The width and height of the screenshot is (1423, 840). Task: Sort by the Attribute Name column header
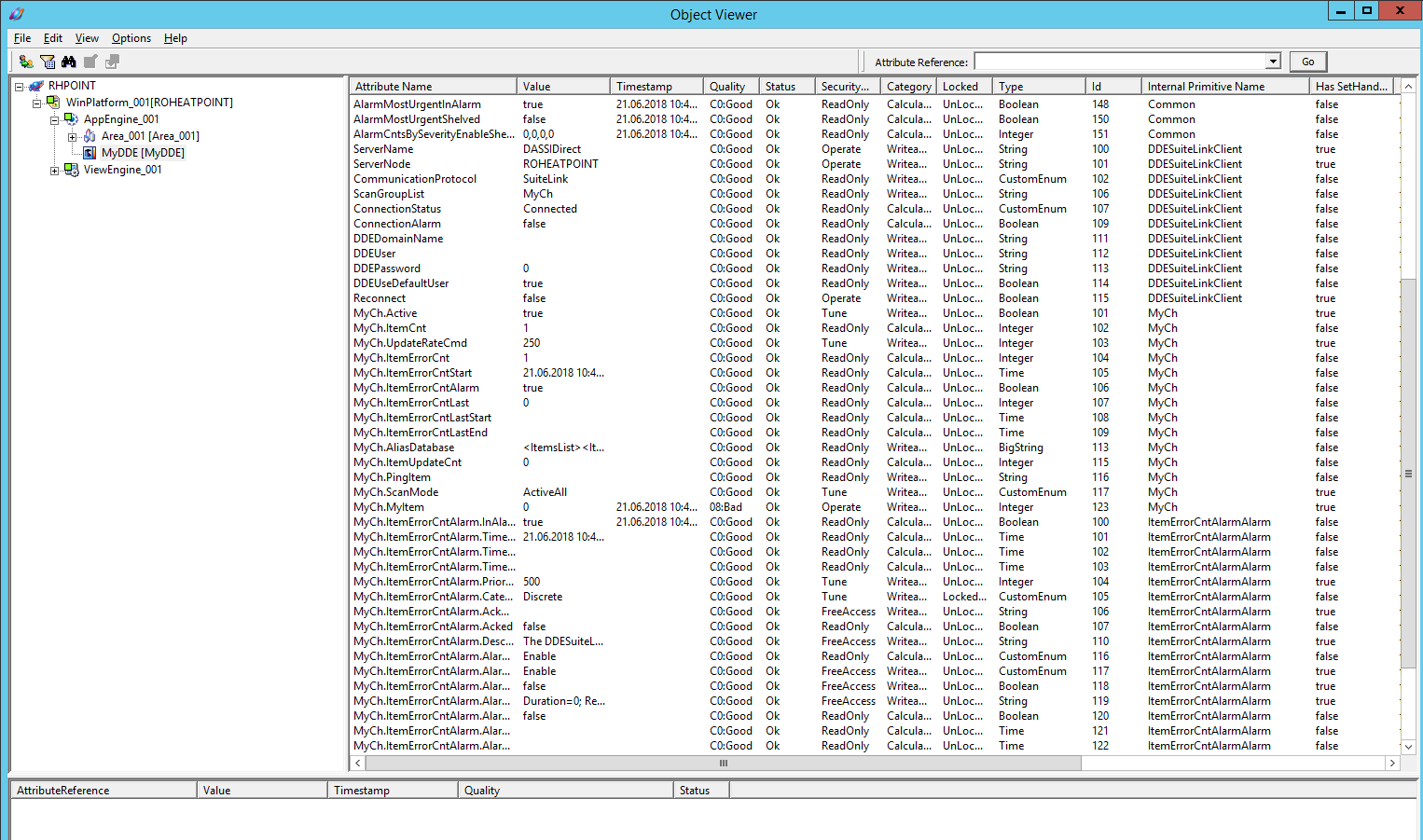(433, 87)
